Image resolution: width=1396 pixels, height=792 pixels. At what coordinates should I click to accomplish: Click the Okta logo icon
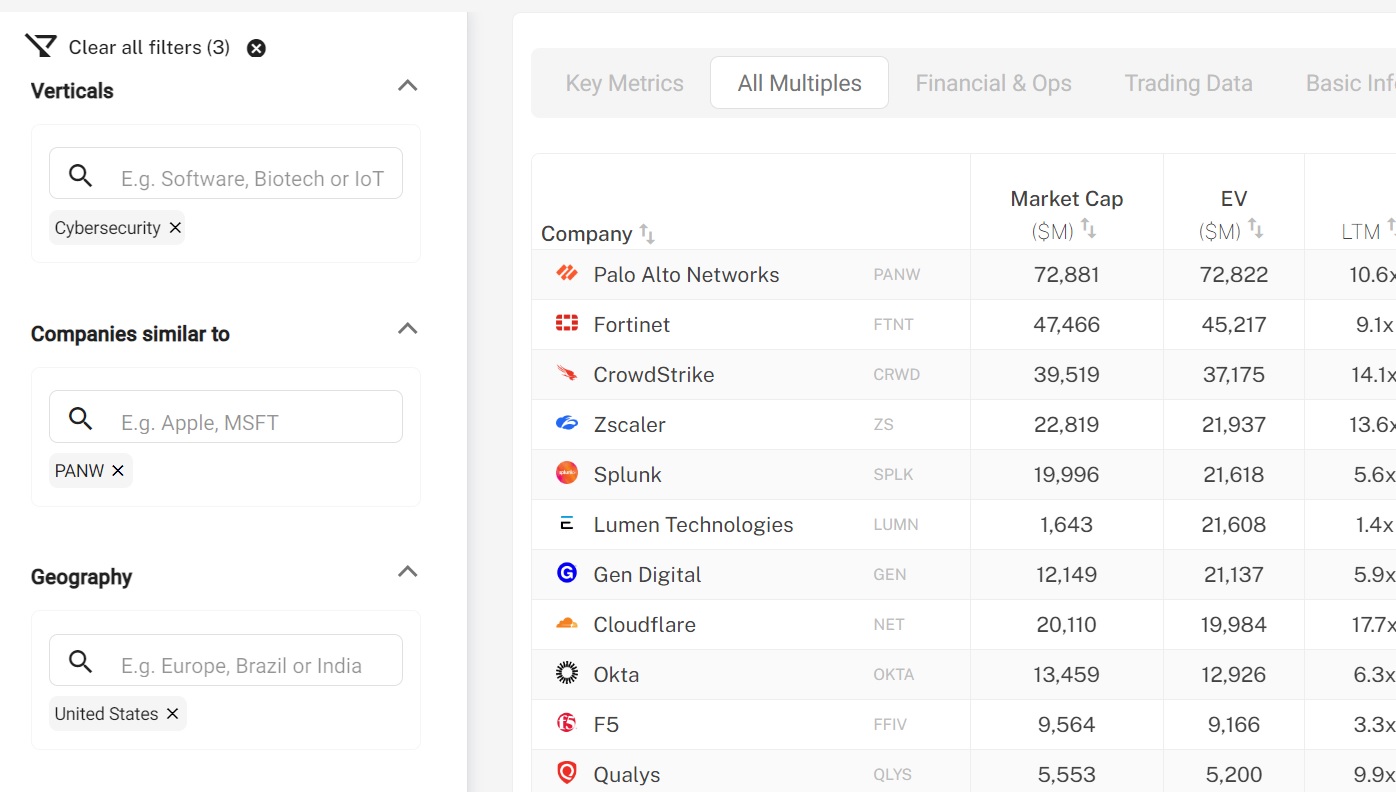567,673
